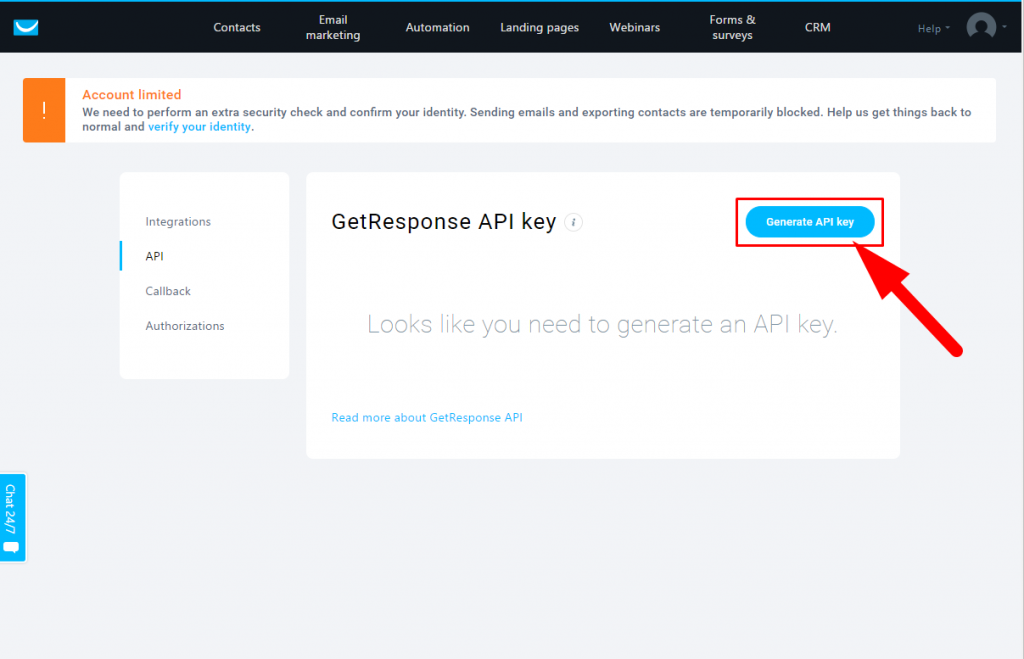Expand the Help dropdown menu
1024x659 pixels.
(x=933, y=28)
